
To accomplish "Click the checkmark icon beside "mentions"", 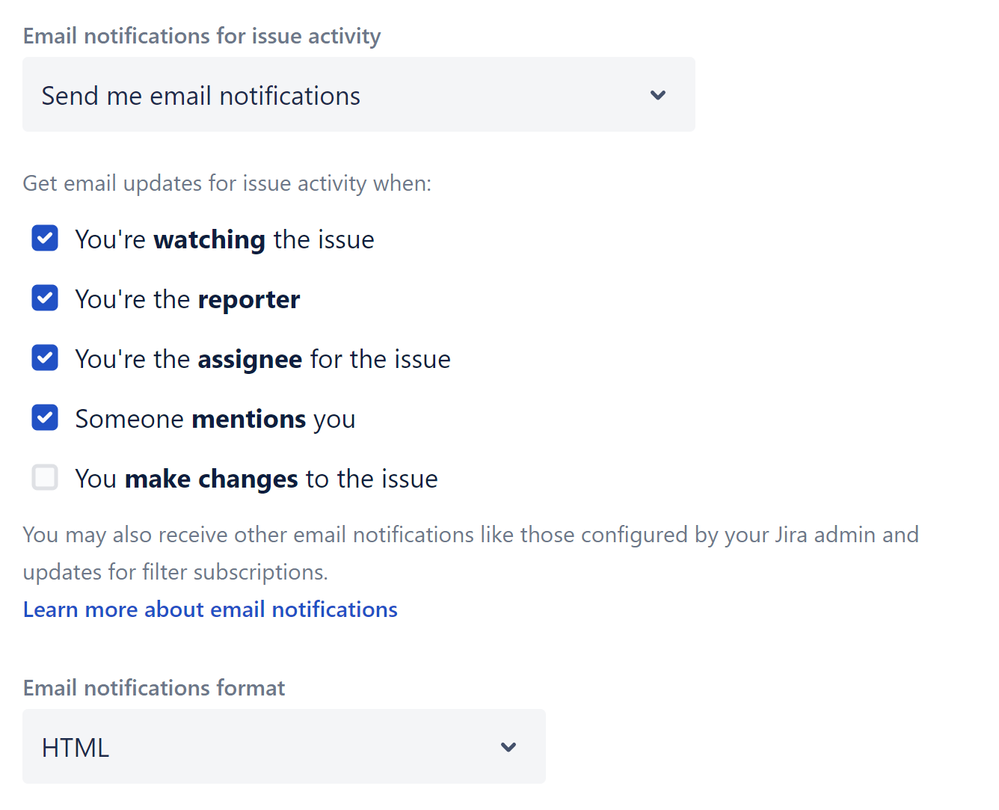I will point(44,418).
